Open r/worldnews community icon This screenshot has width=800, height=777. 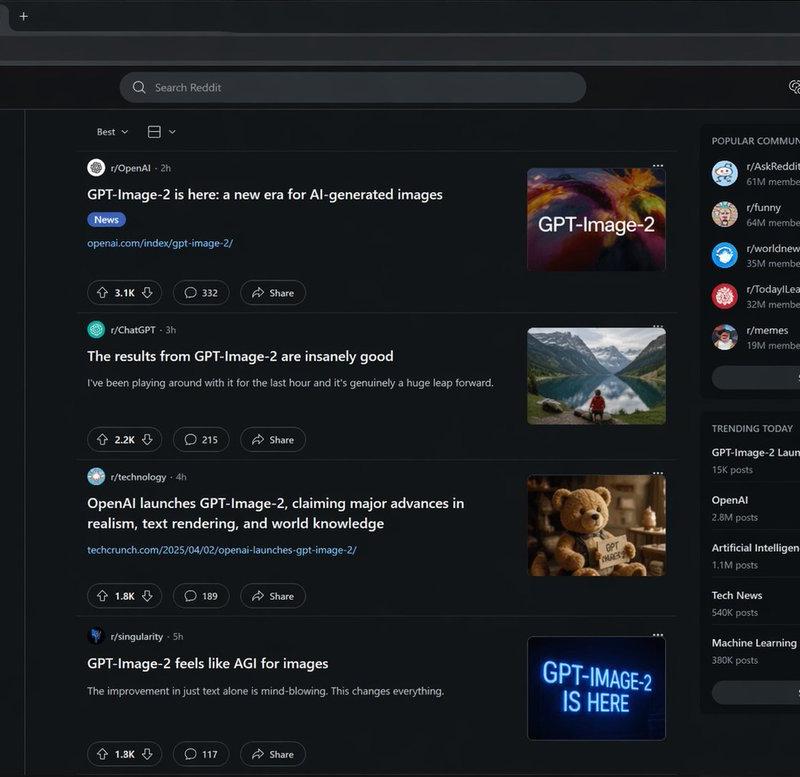[x=724, y=255]
